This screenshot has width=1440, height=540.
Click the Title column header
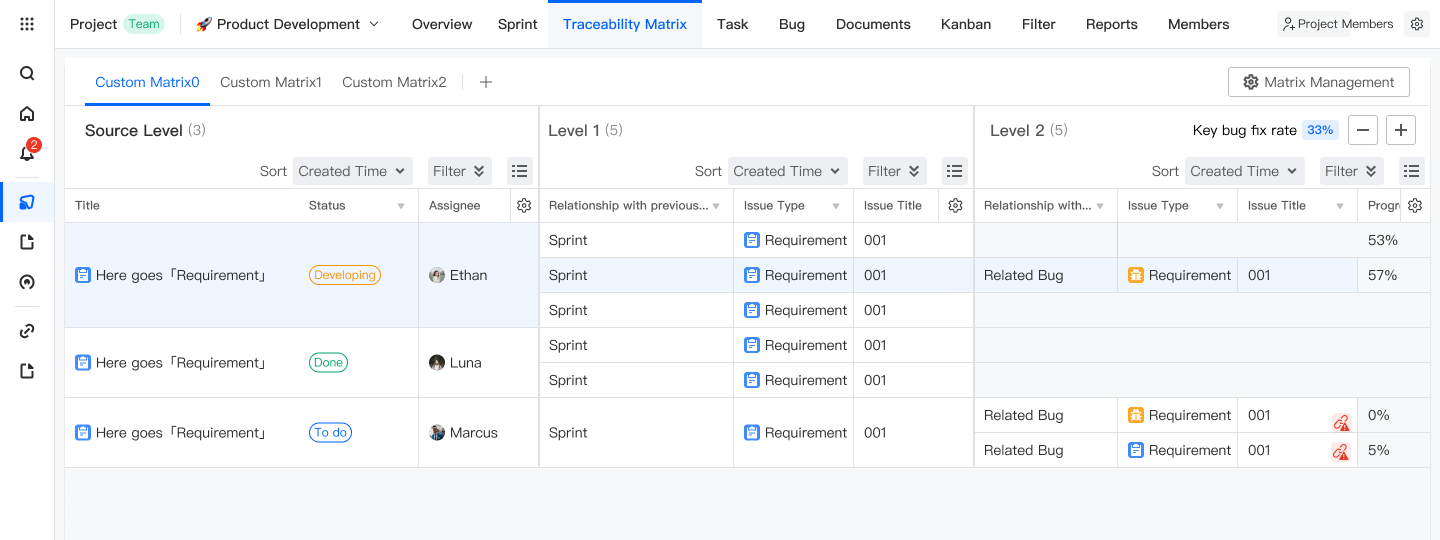pos(88,205)
